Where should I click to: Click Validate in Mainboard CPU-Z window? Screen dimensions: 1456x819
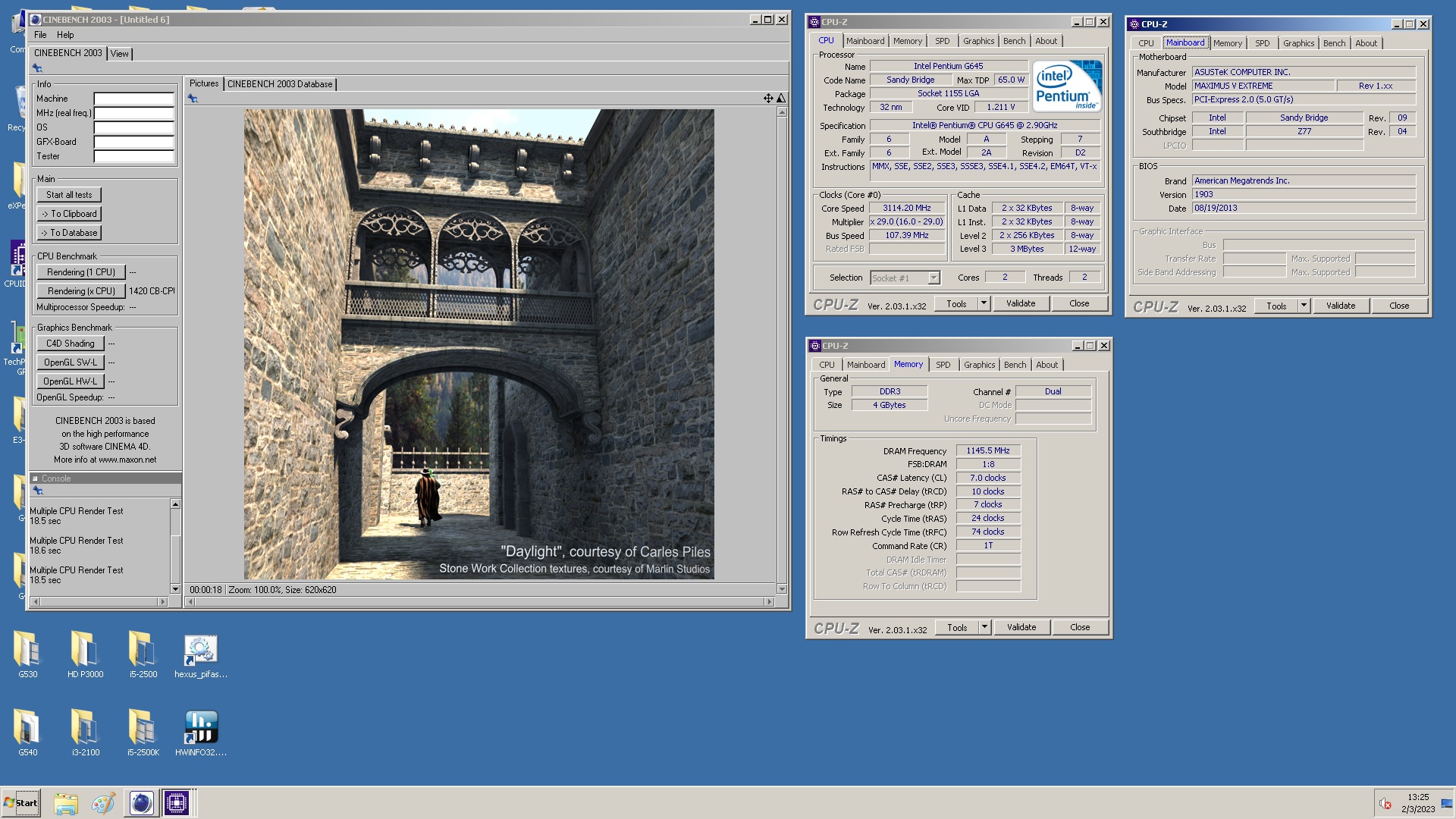(1341, 306)
